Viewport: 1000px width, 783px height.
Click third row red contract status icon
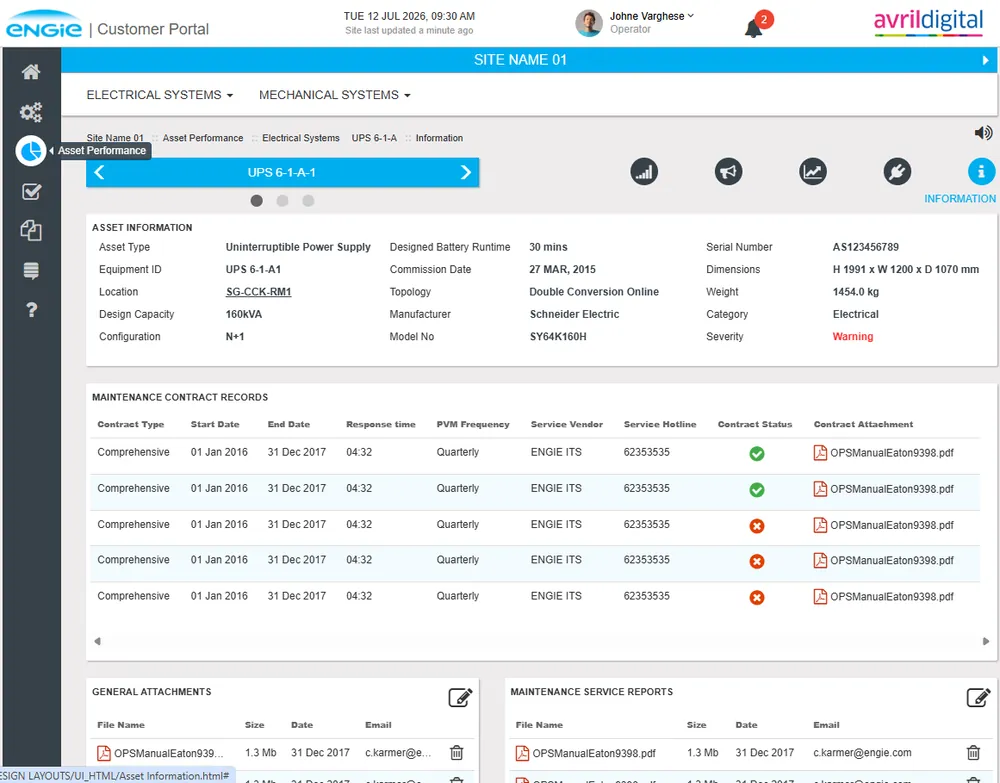tap(756, 526)
